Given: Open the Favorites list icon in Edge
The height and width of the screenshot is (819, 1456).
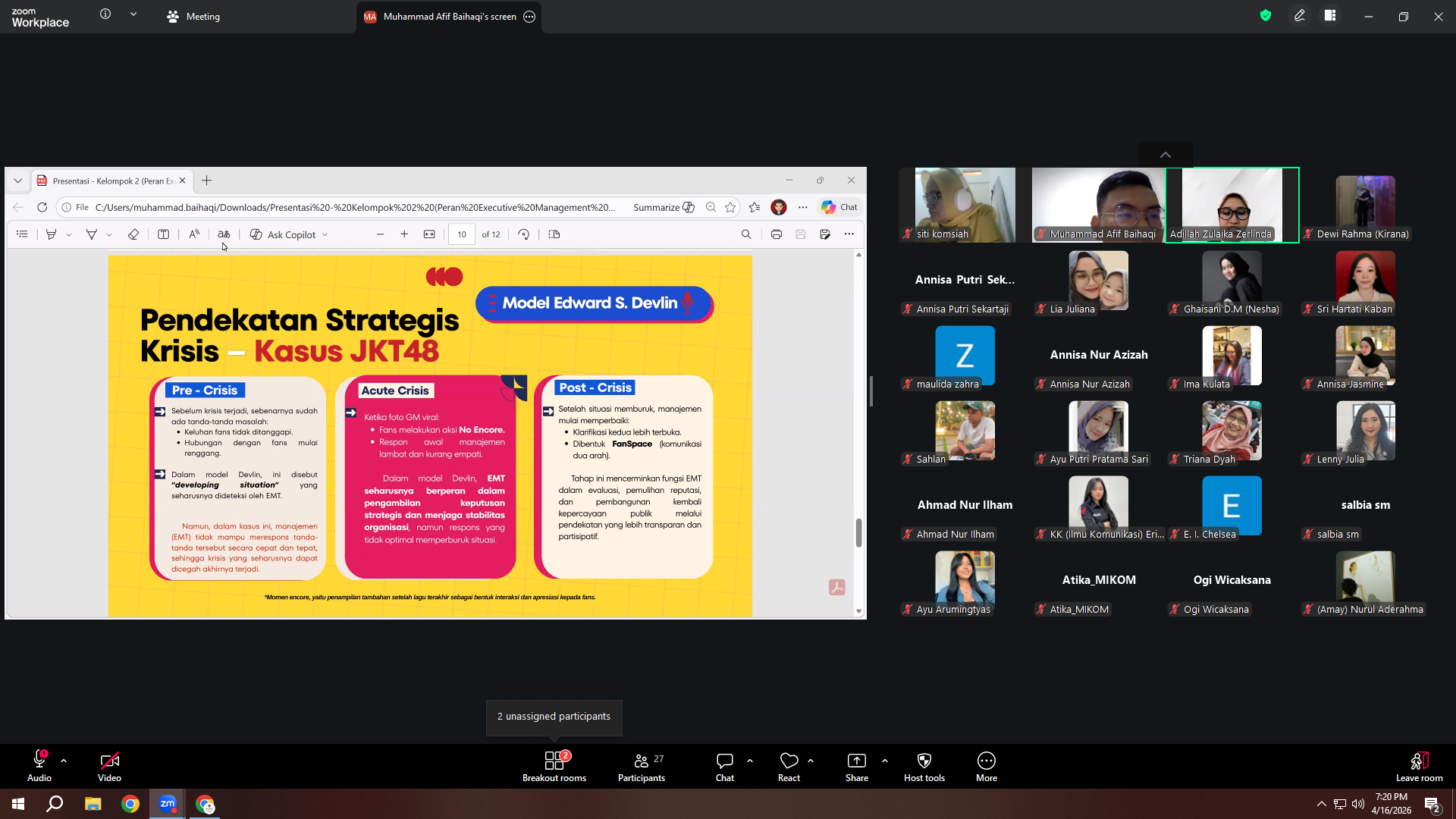Looking at the screenshot, I should 755,207.
